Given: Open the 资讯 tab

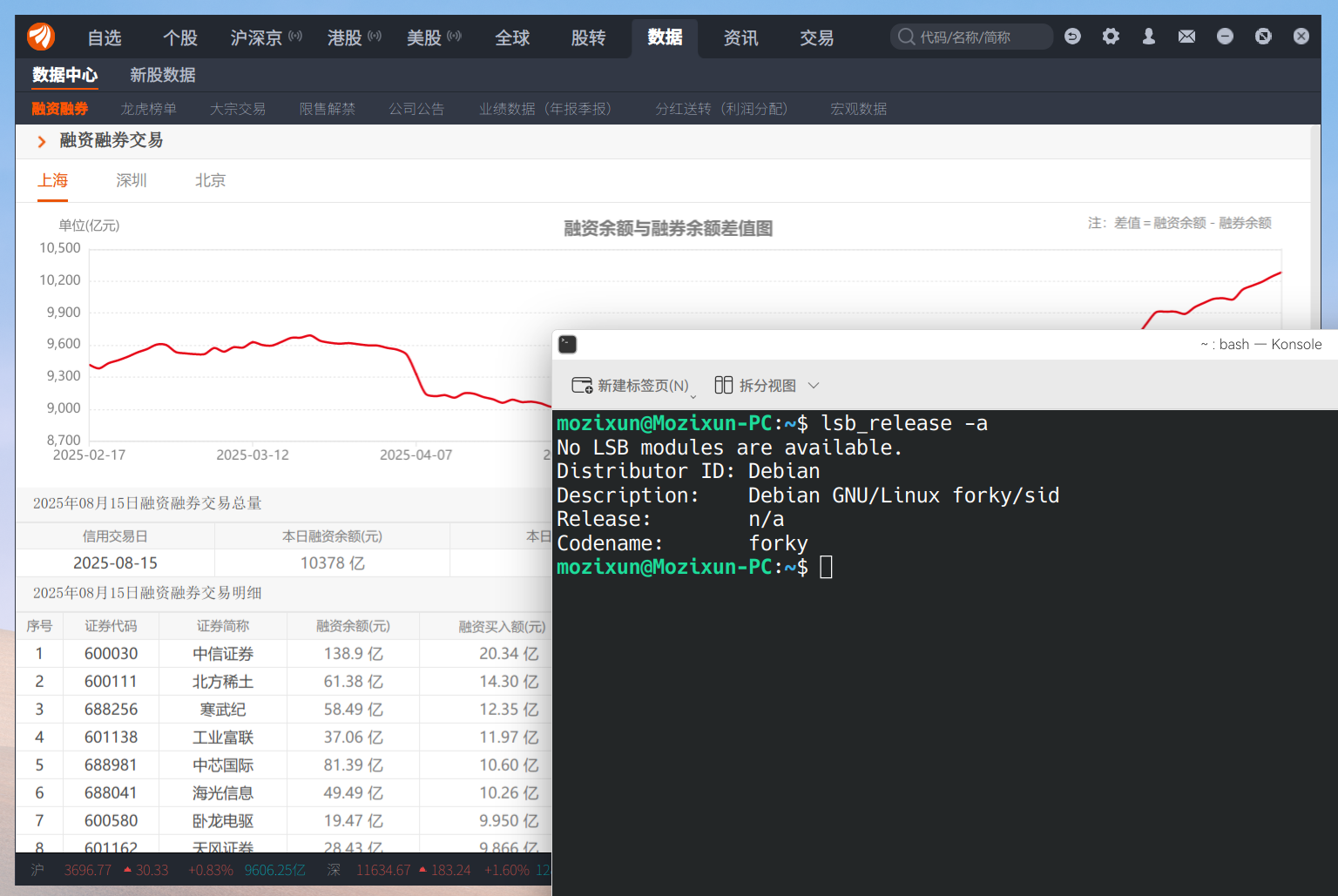Looking at the screenshot, I should tap(740, 37).
